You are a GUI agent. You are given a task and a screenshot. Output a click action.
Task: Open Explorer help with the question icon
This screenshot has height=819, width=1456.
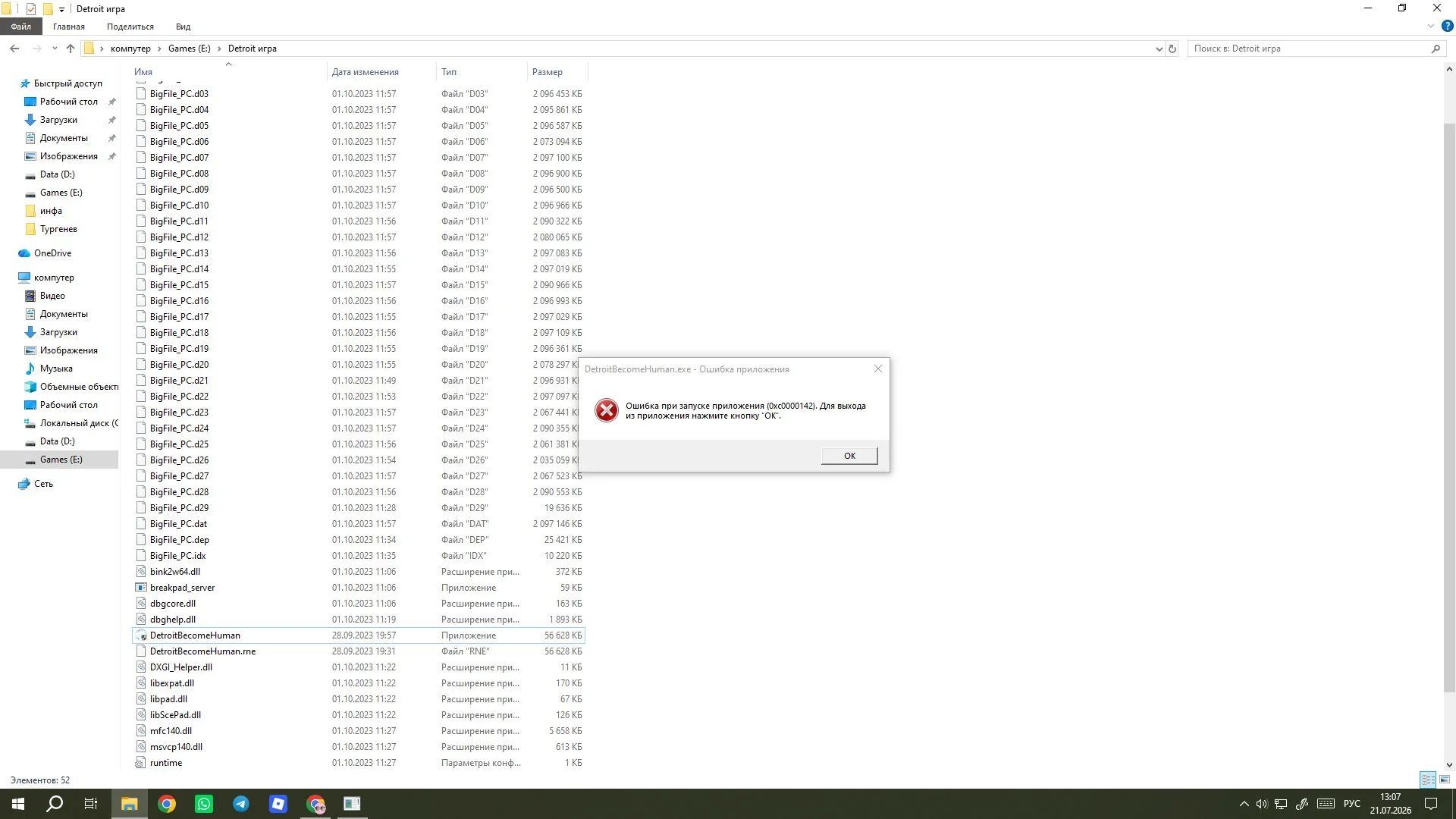[1448, 27]
